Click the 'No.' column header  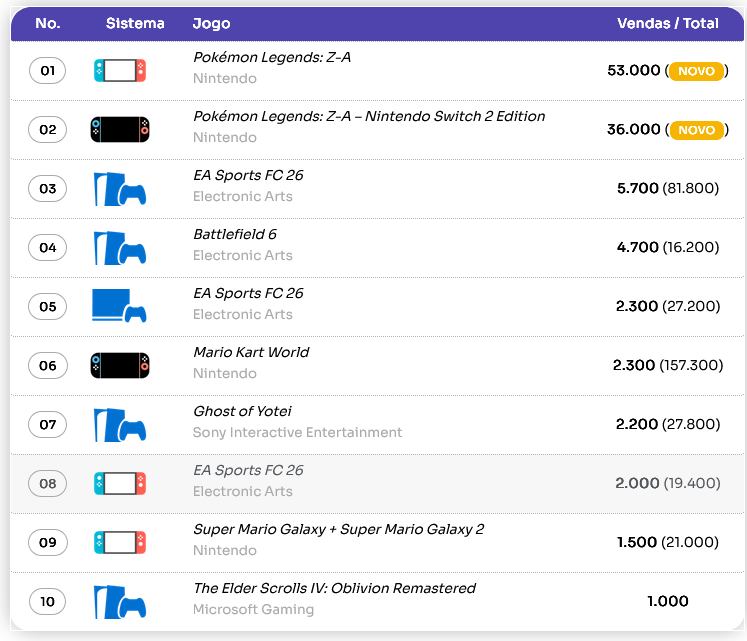[48, 23]
